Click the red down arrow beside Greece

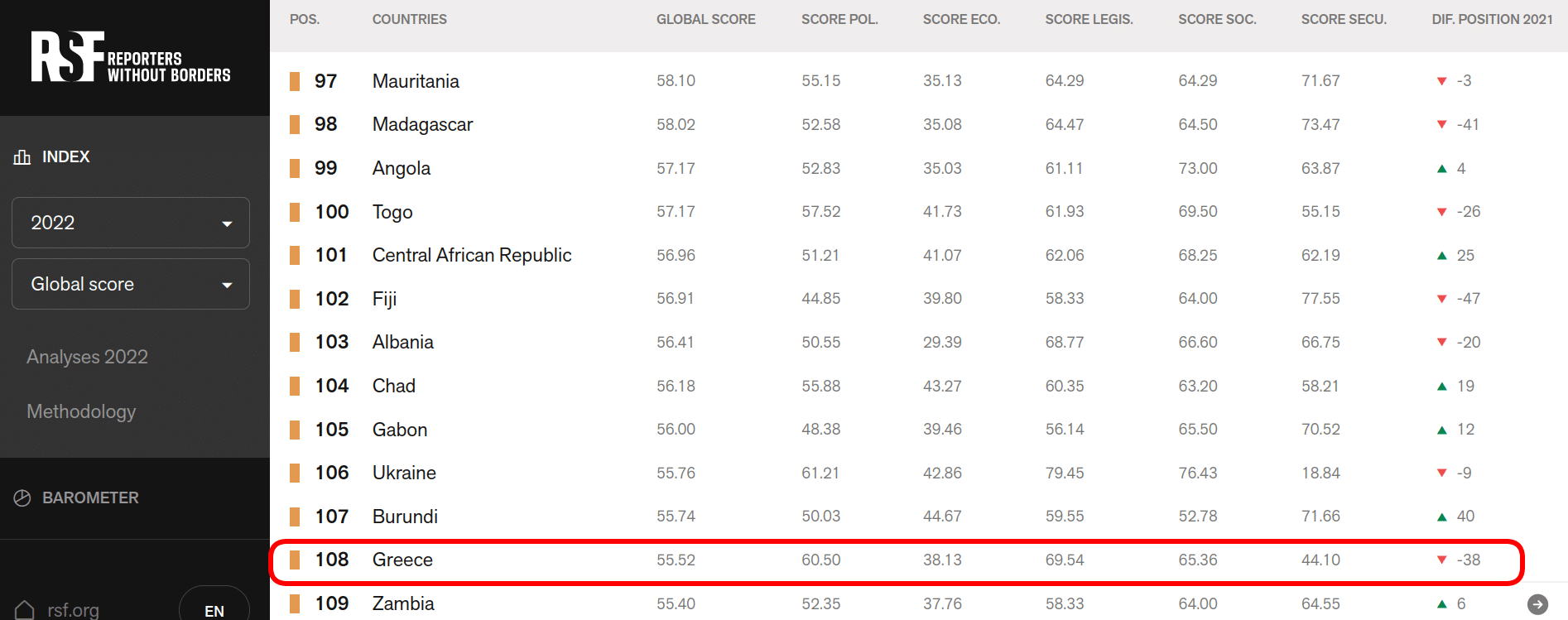(x=1441, y=560)
